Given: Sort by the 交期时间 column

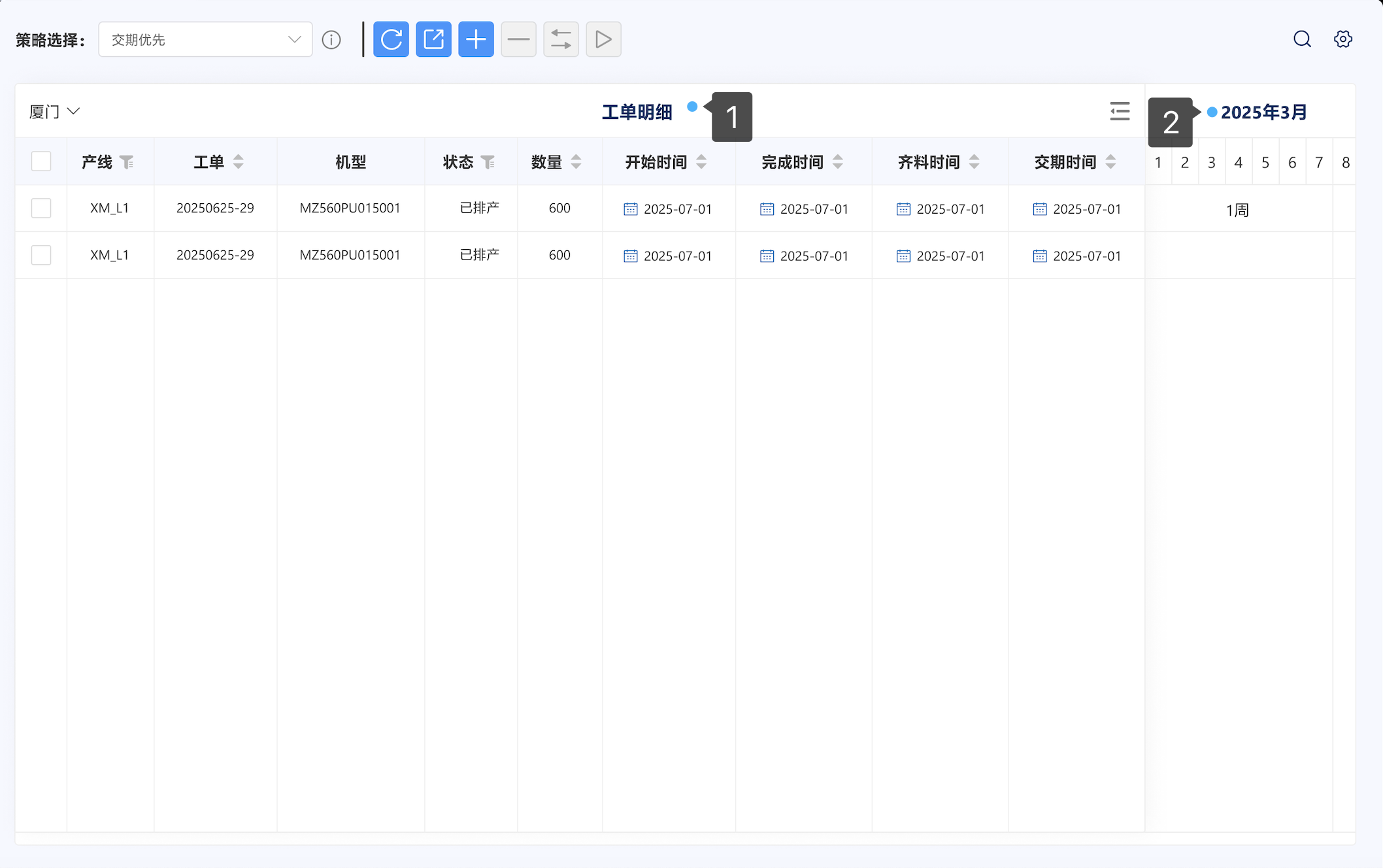Looking at the screenshot, I should coord(1110,162).
